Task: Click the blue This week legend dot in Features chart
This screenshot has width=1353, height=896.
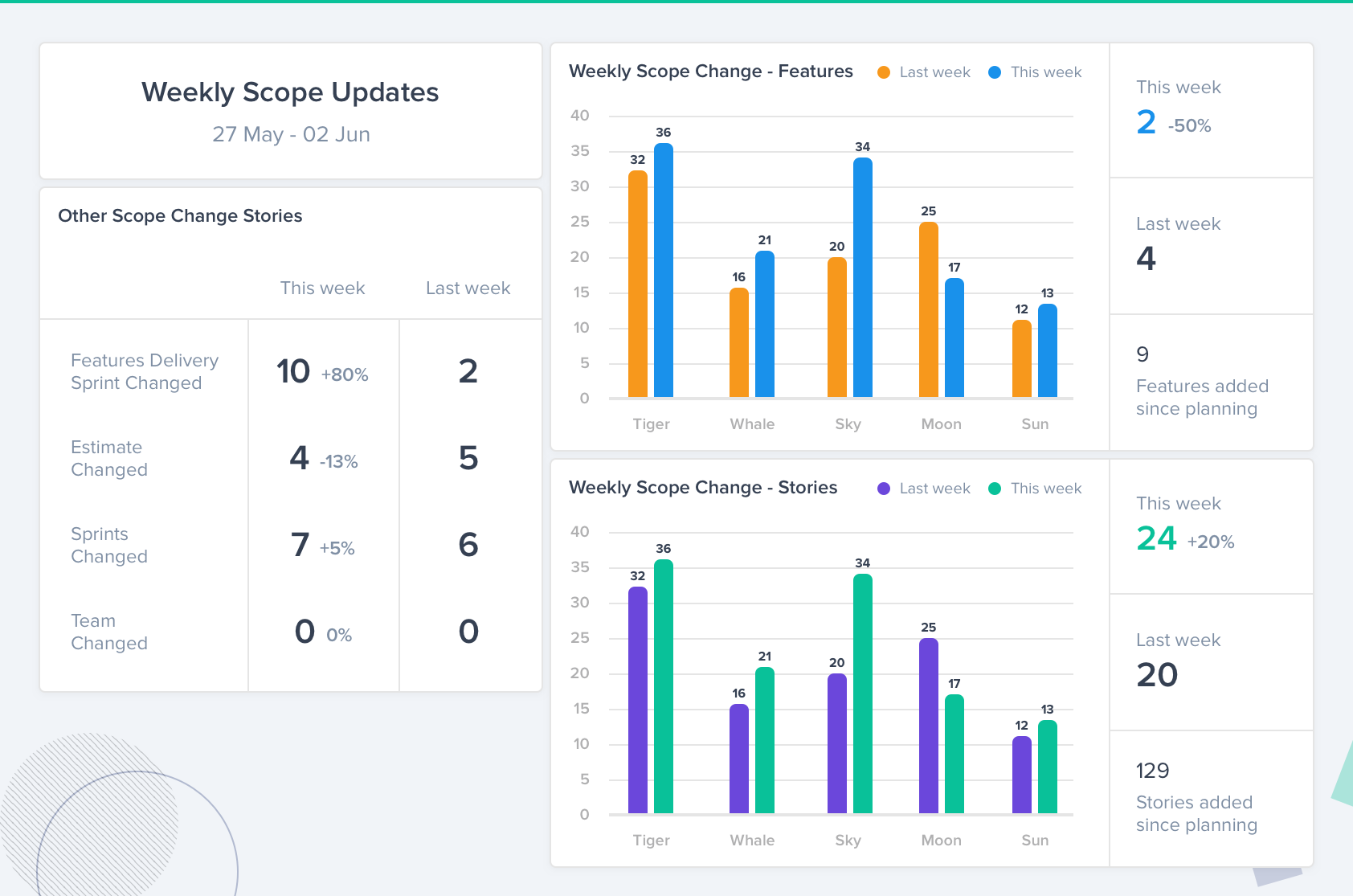Action: point(995,72)
